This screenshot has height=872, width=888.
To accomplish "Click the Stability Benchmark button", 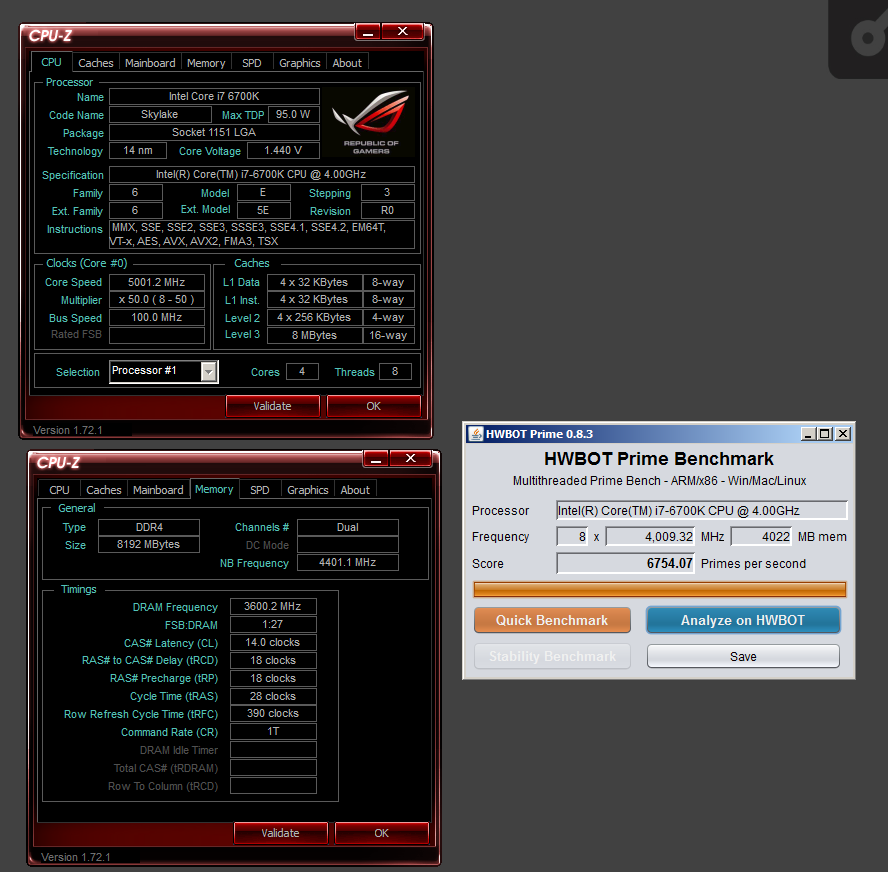I will pyautogui.click(x=552, y=656).
